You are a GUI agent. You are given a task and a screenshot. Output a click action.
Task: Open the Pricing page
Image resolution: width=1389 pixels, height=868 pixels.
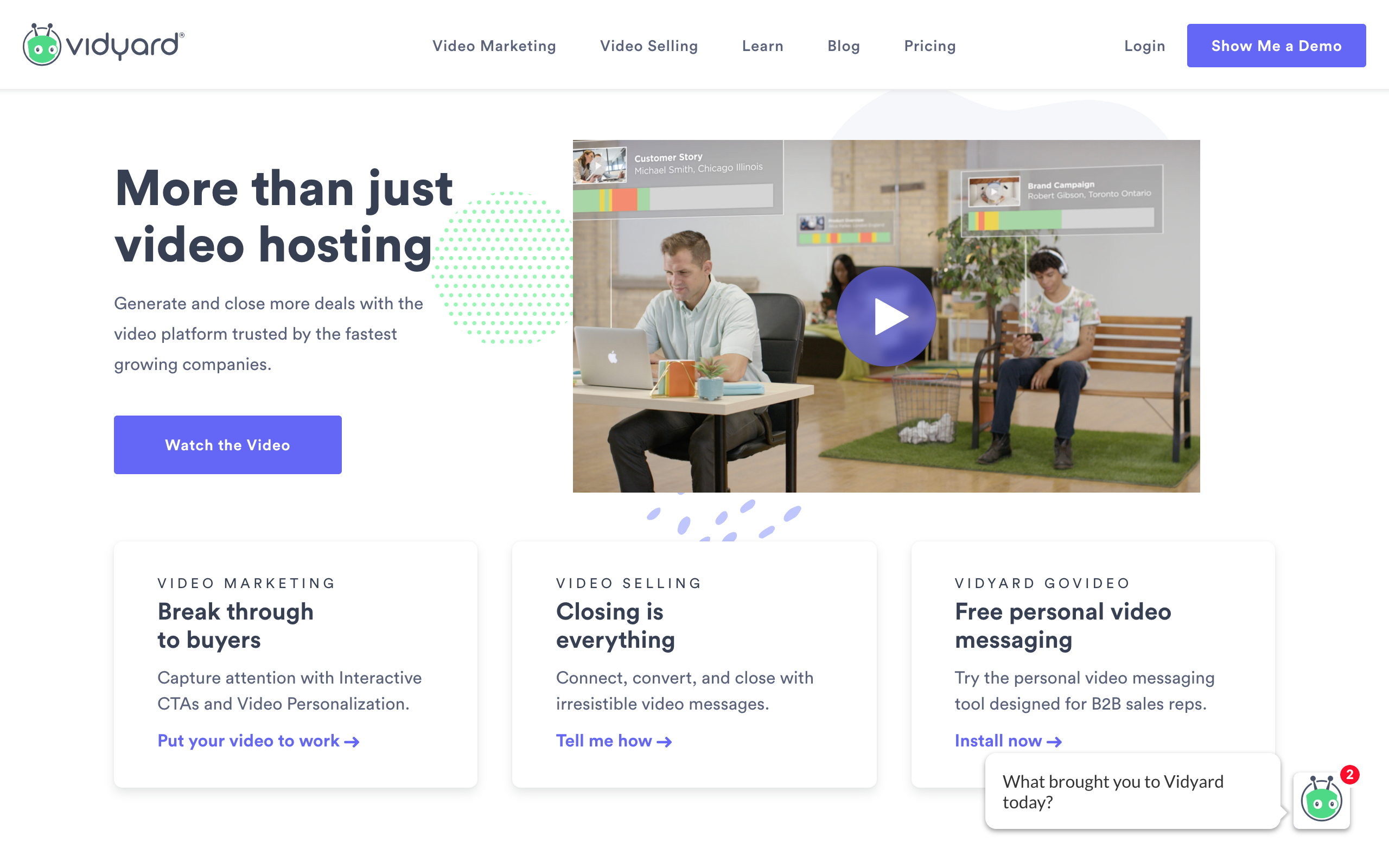pyautogui.click(x=929, y=46)
